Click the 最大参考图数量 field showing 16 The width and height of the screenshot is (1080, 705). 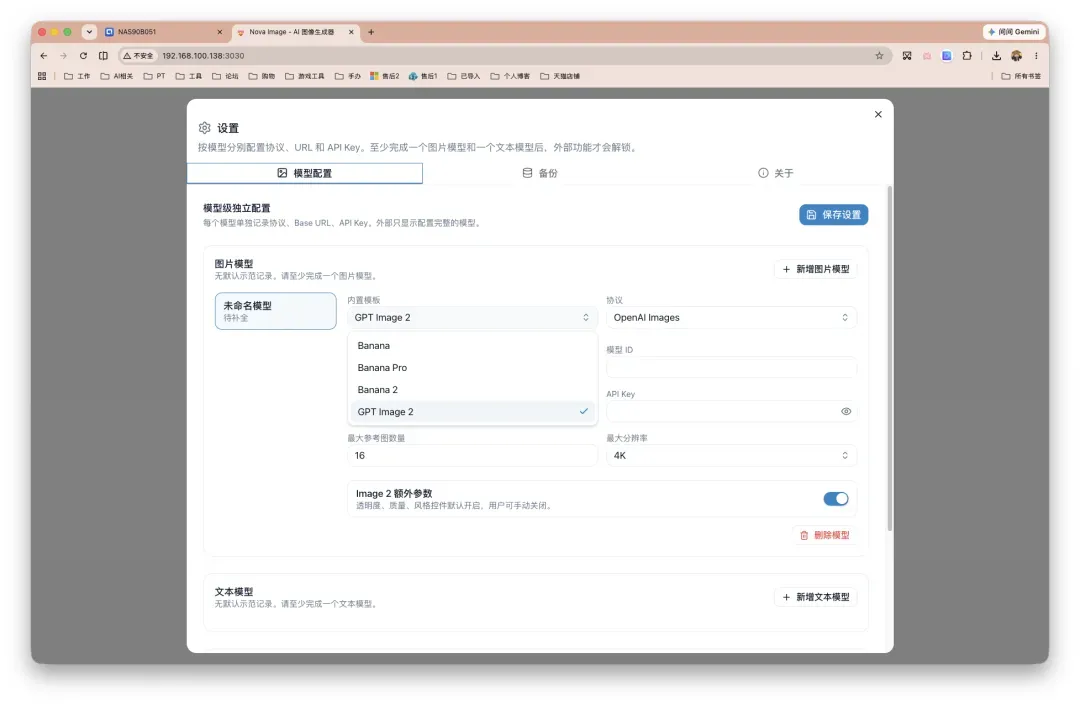coord(472,456)
